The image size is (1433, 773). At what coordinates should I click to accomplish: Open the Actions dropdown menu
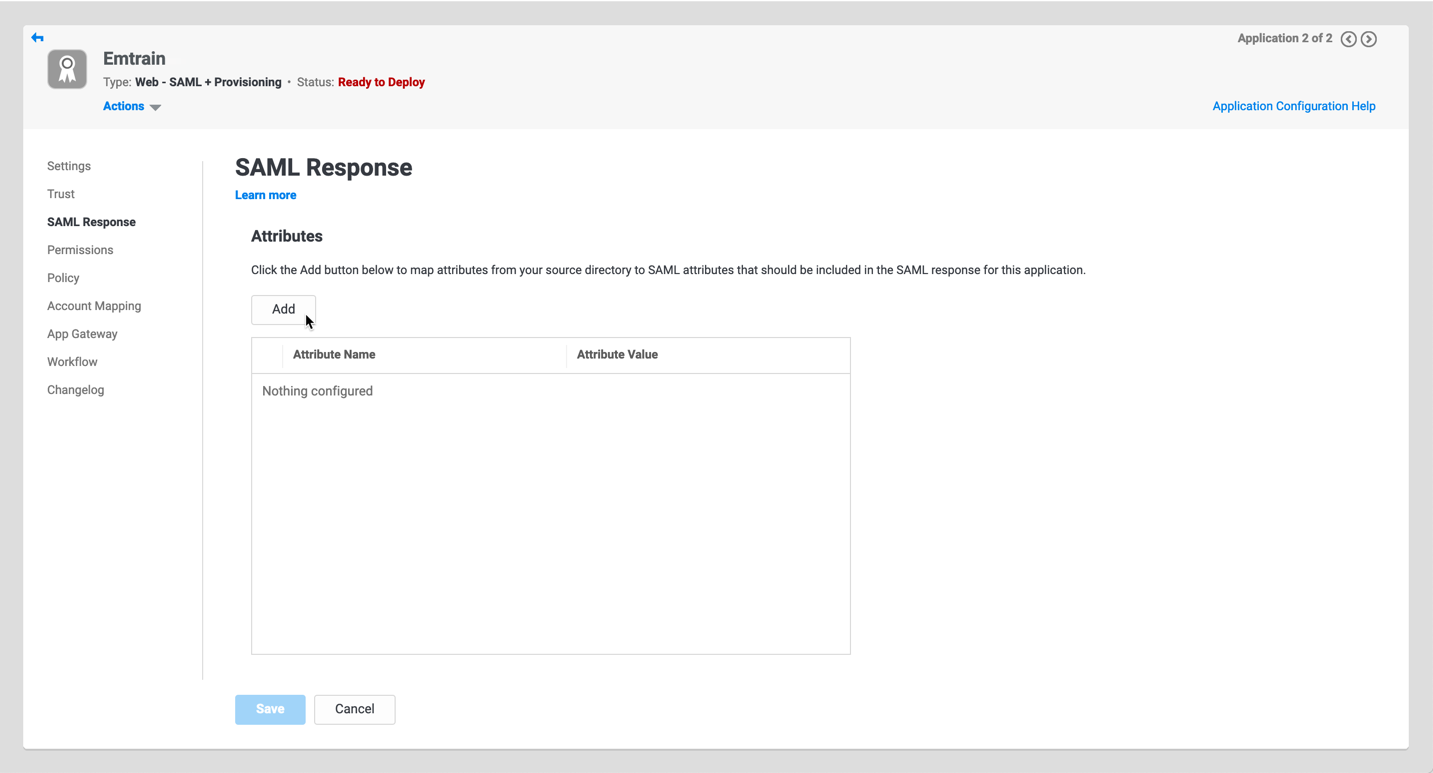pos(131,106)
